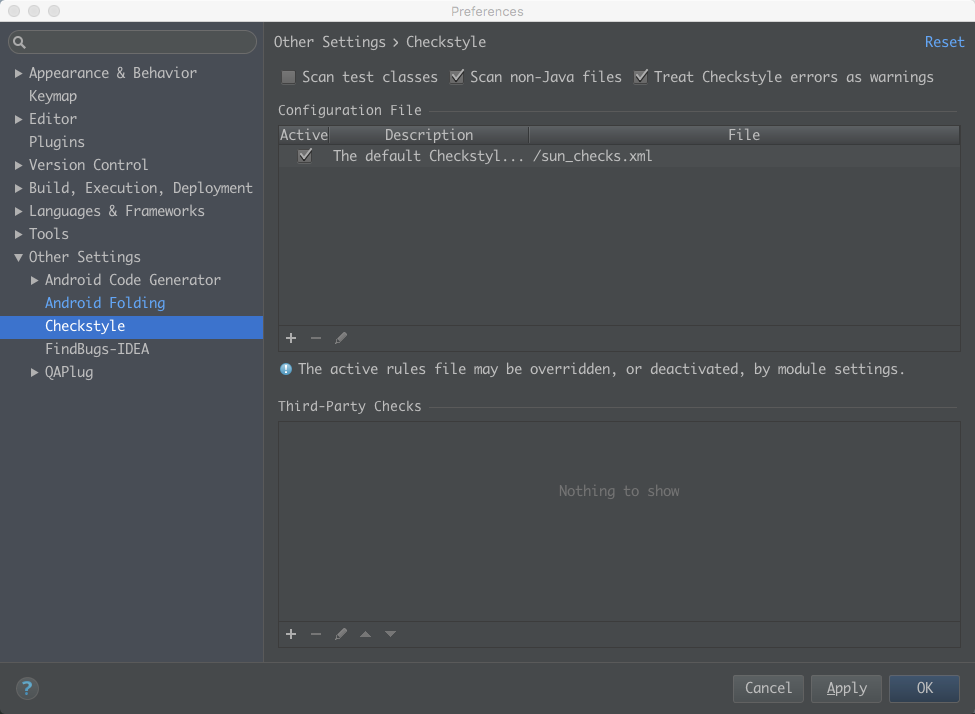Click the edit configuration file pencil icon
975x714 pixels.
[341, 338]
